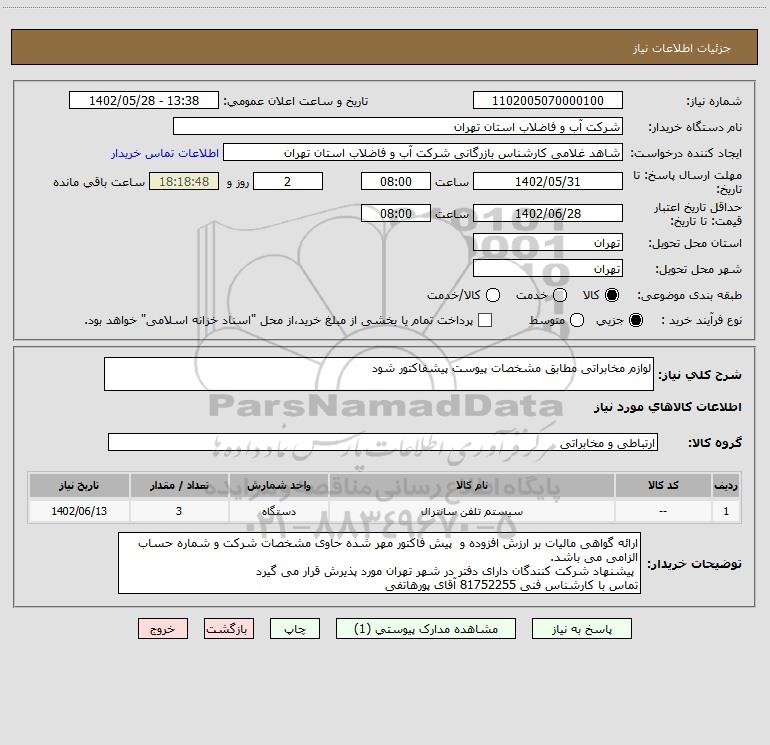Select the کالا/خدمت radio button
This screenshot has height=745, width=770.
pyautogui.click(x=493, y=295)
